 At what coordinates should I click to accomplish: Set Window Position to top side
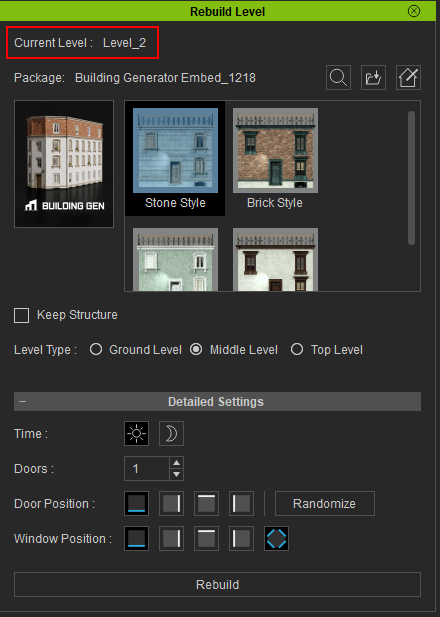pos(206,538)
